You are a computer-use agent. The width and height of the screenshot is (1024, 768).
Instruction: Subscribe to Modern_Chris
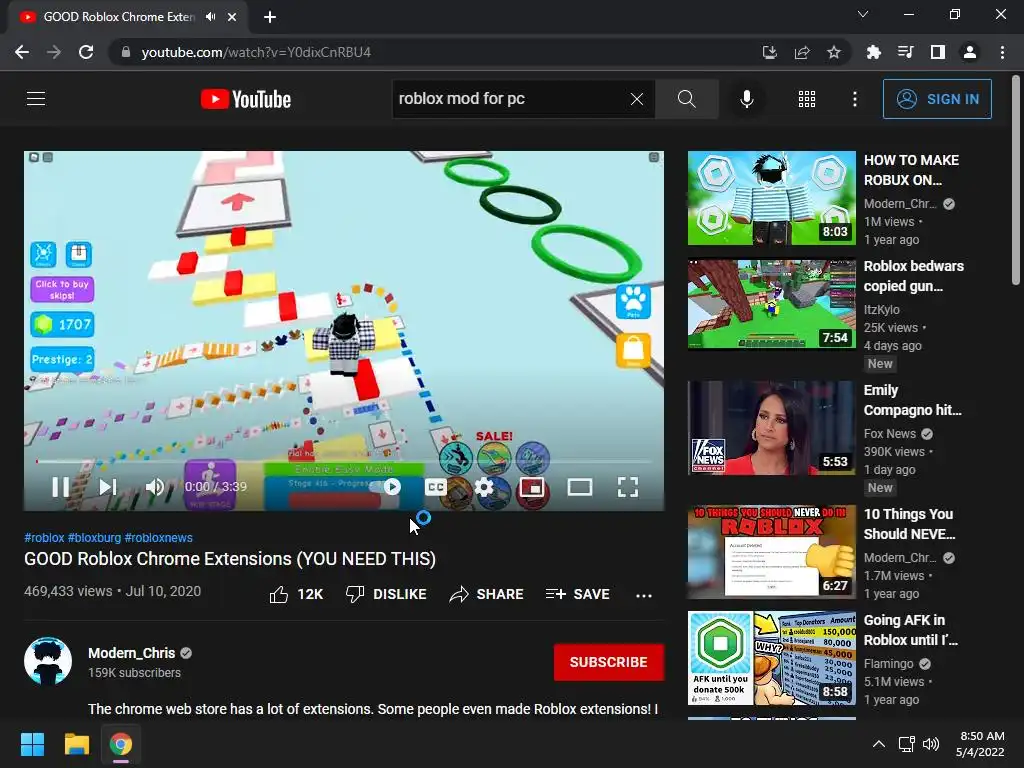609,662
